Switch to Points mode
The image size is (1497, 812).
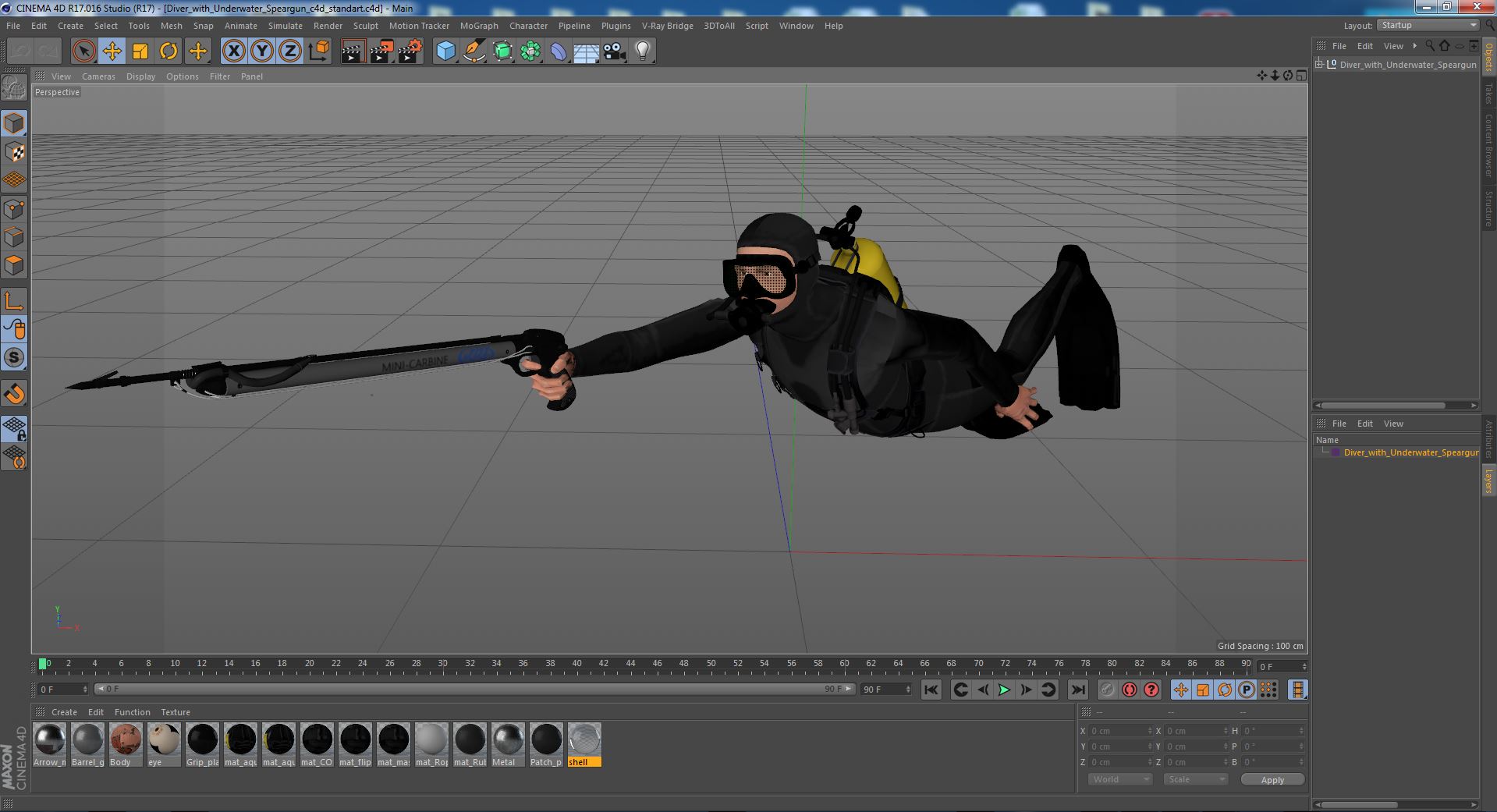coord(14,209)
